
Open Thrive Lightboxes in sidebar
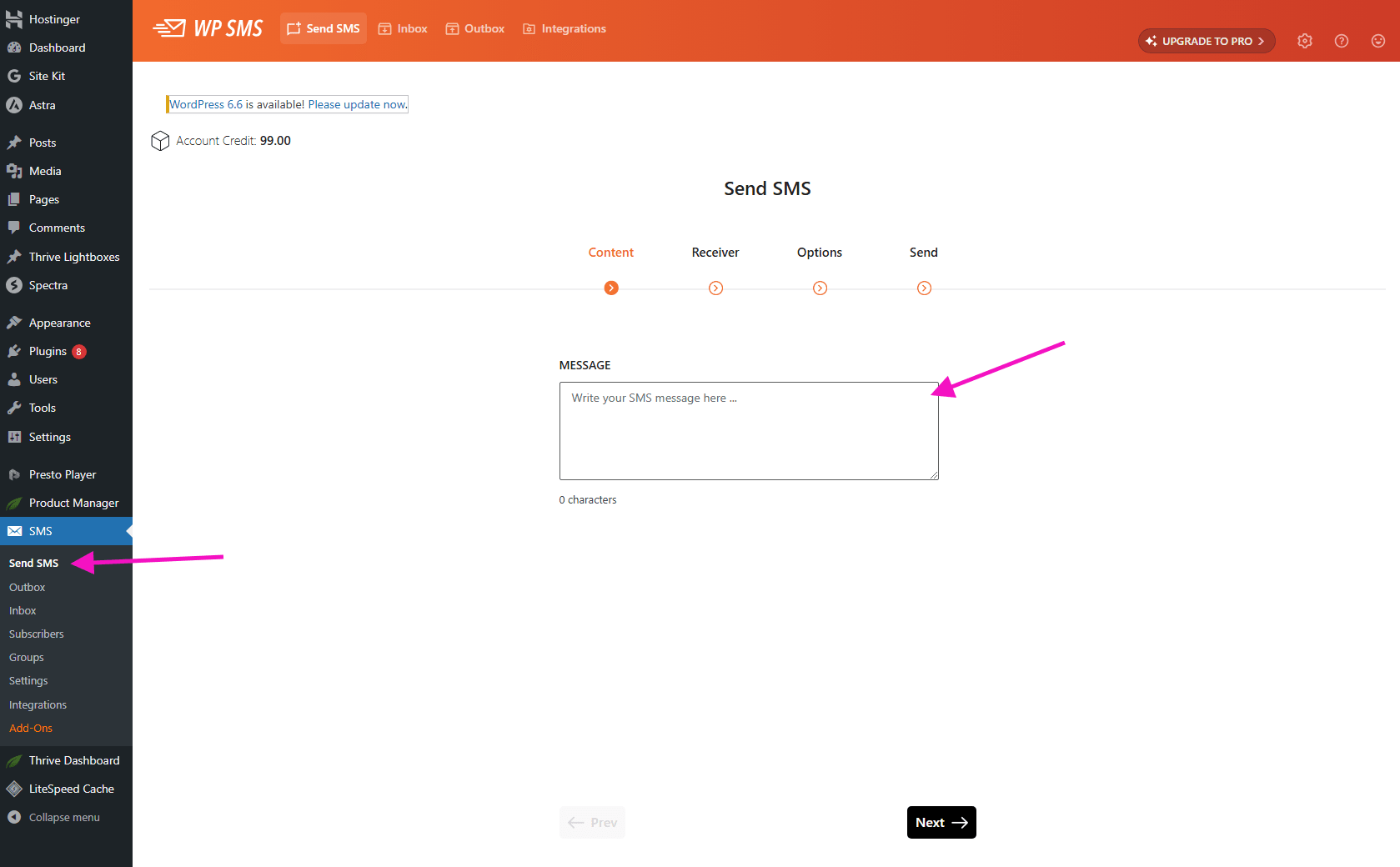click(x=66, y=257)
